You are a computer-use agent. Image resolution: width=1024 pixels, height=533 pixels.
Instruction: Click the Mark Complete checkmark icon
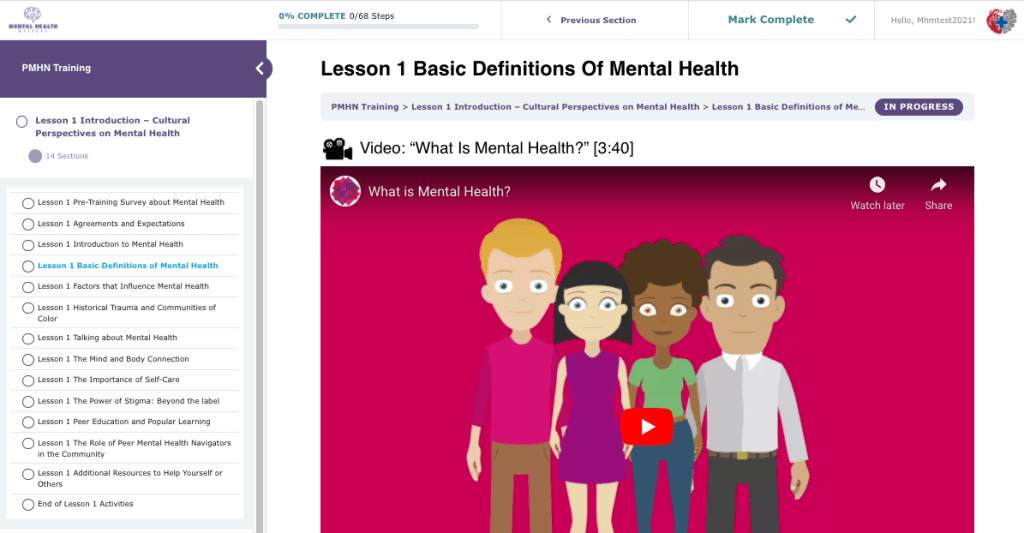(851, 19)
